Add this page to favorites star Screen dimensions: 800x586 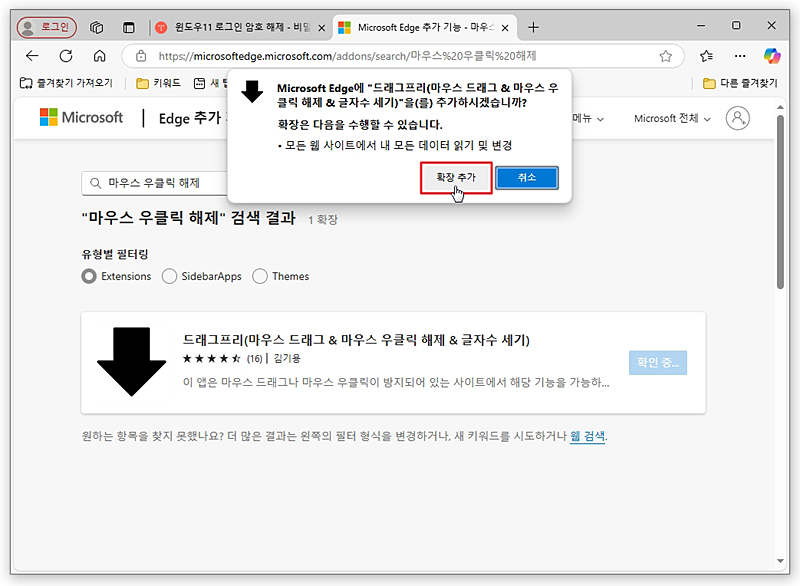click(665, 56)
